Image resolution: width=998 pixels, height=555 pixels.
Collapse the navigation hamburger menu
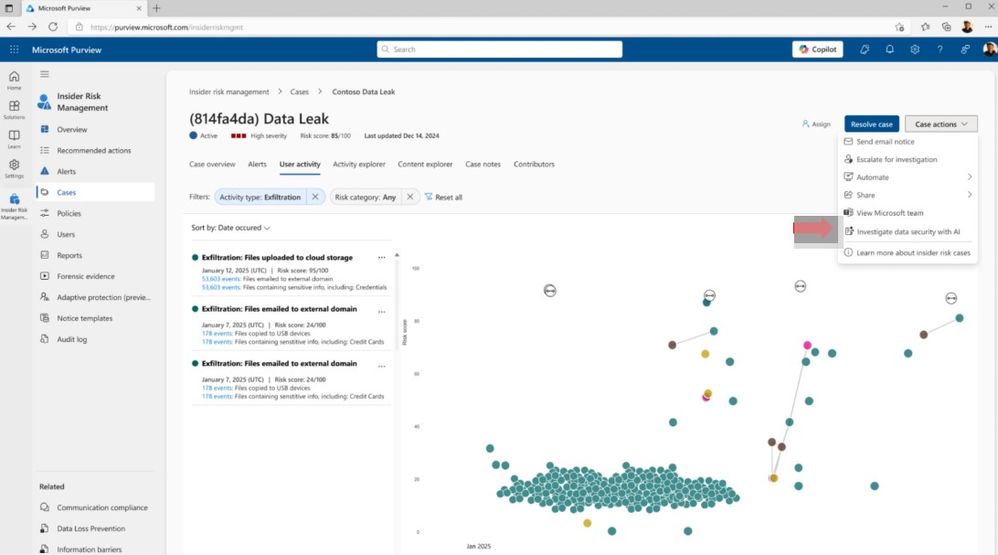(x=45, y=74)
